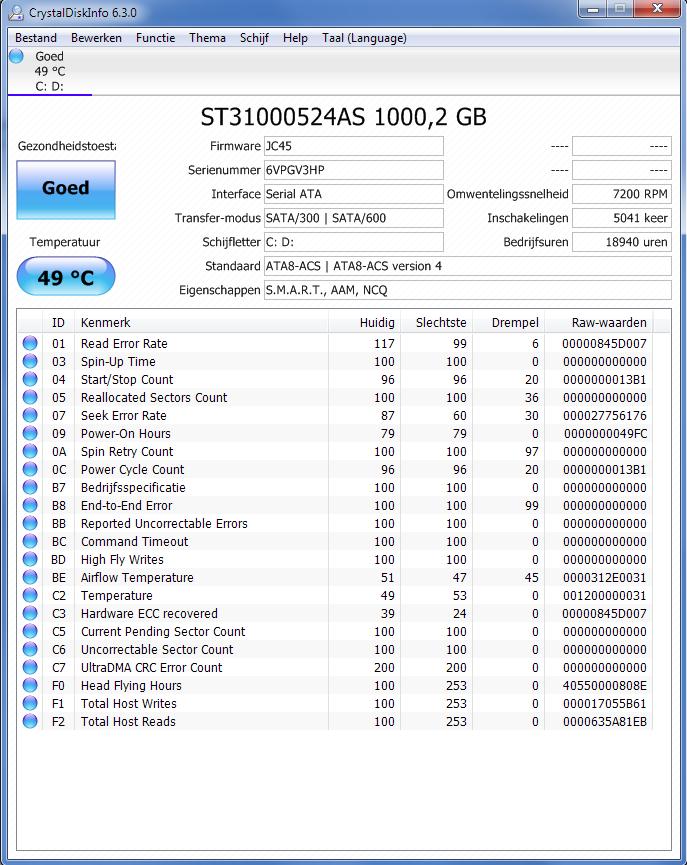
Task: Click the status orb for Power Cycle Count
Action: point(30,469)
